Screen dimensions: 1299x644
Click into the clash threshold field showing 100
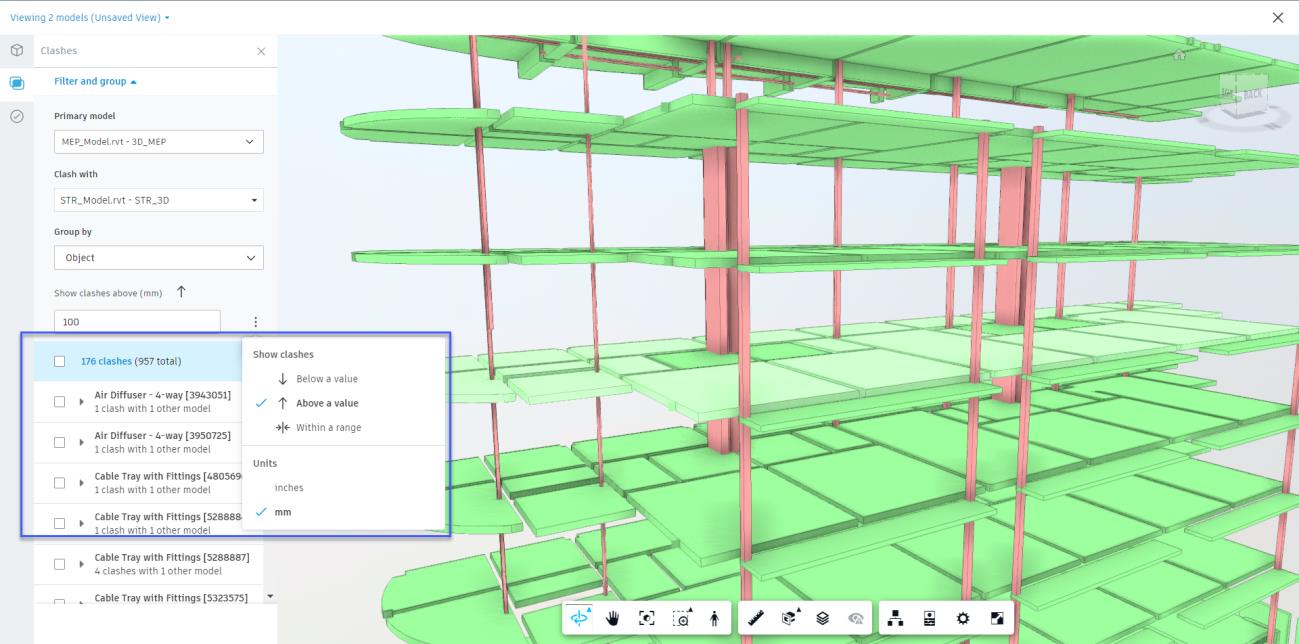(x=137, y=322)
